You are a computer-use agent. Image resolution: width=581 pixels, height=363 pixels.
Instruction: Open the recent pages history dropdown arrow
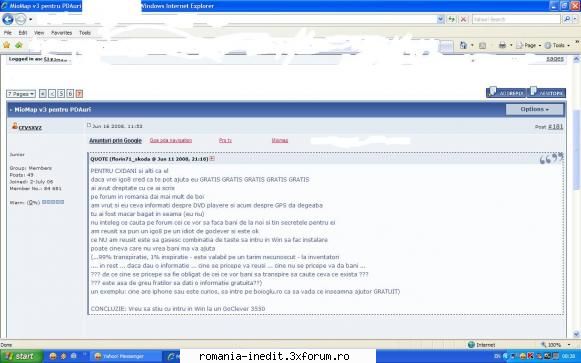click(x=30, y=19)
